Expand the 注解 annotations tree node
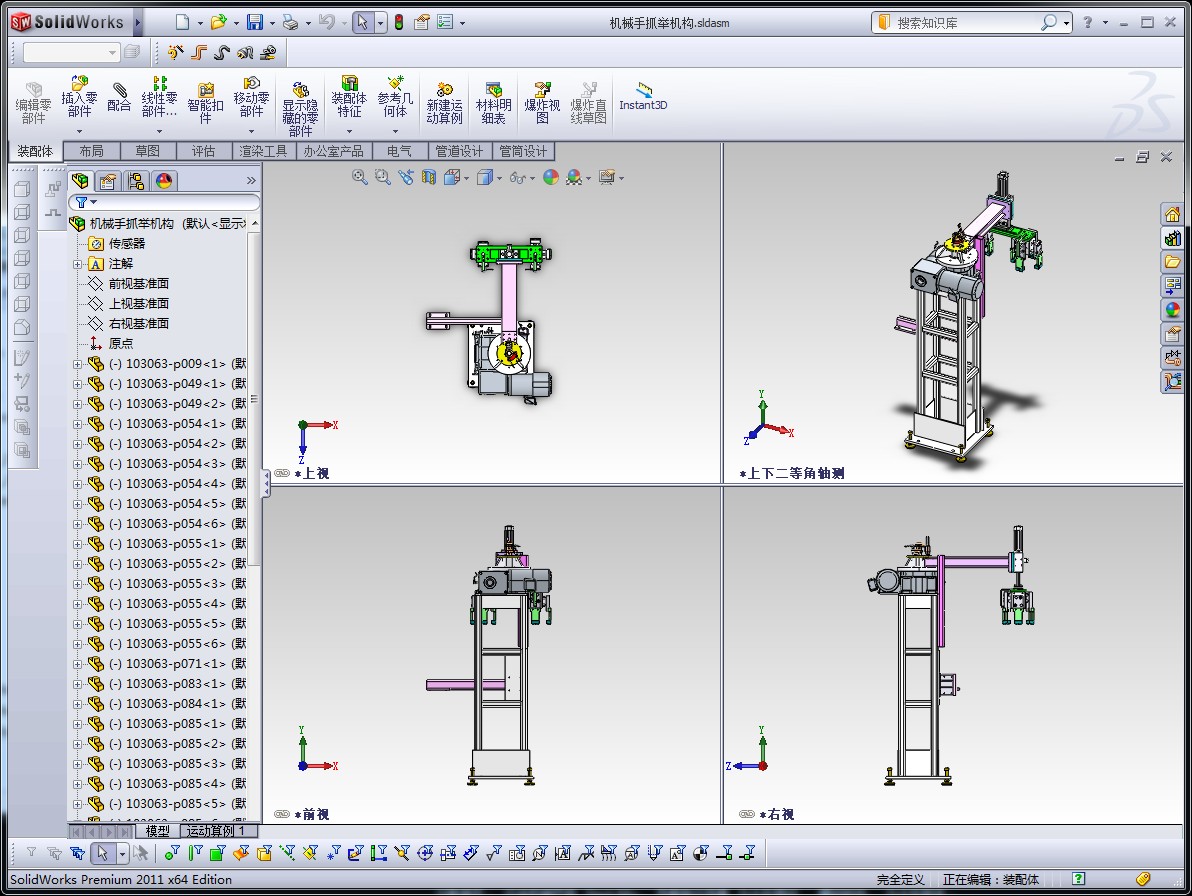Screen dimensions: 1192x896 coord(78,264)
